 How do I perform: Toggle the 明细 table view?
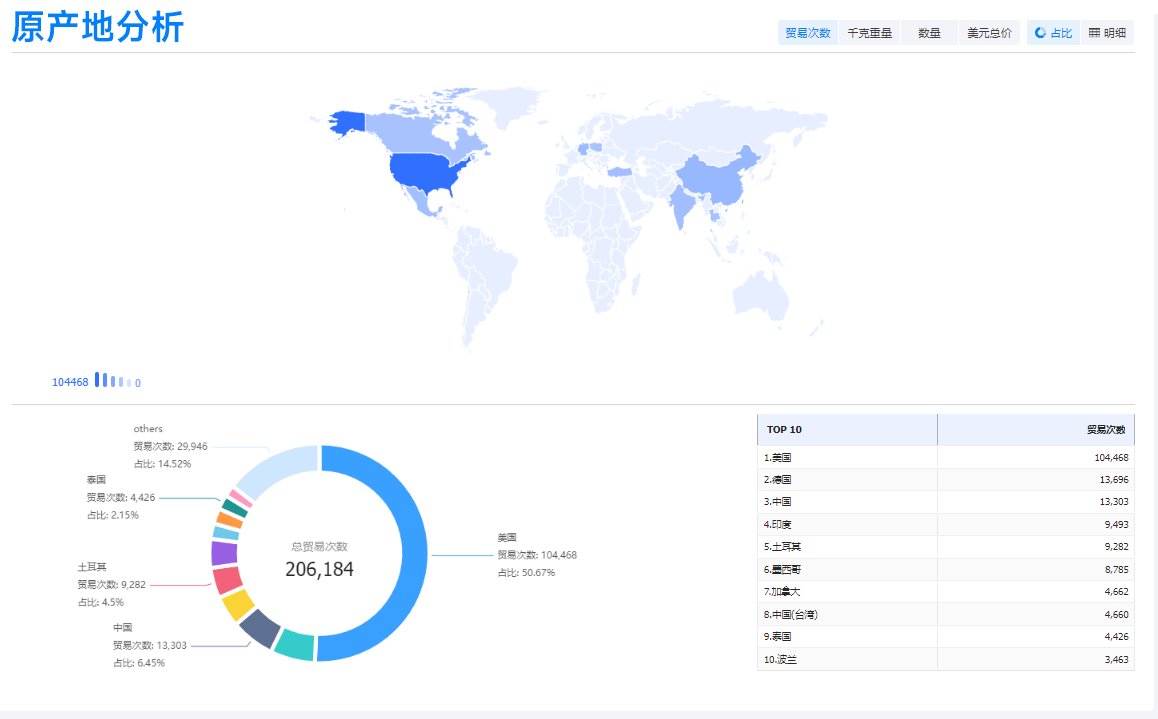coord(1108,33)
